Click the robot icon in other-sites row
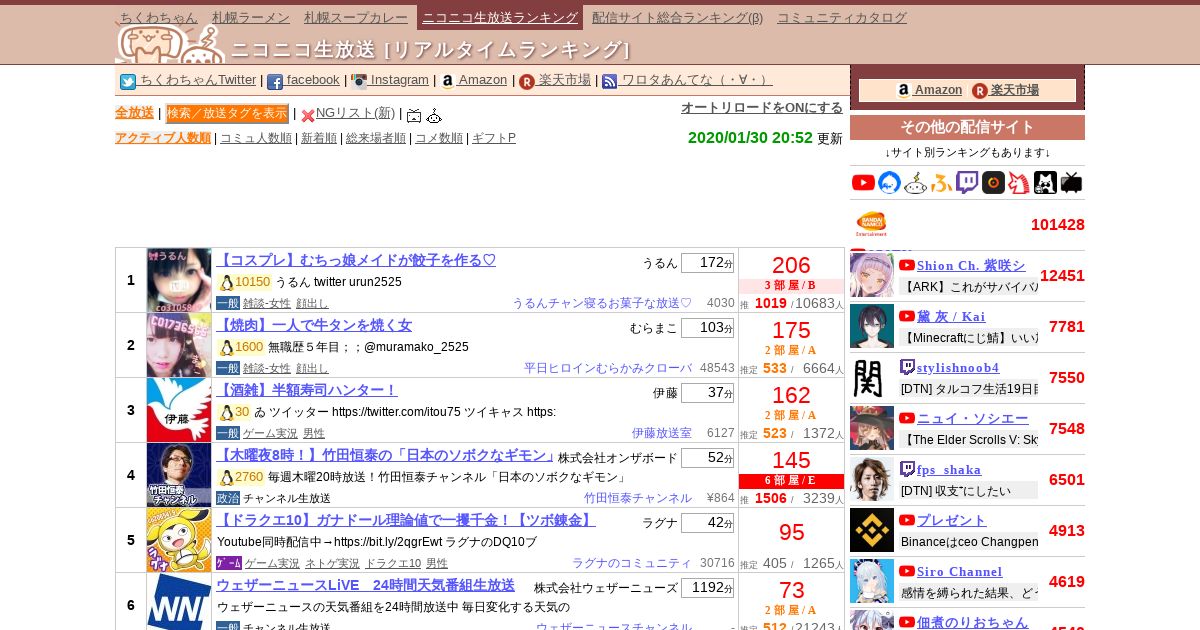The image size is (1200, 630). pos(915,182)
